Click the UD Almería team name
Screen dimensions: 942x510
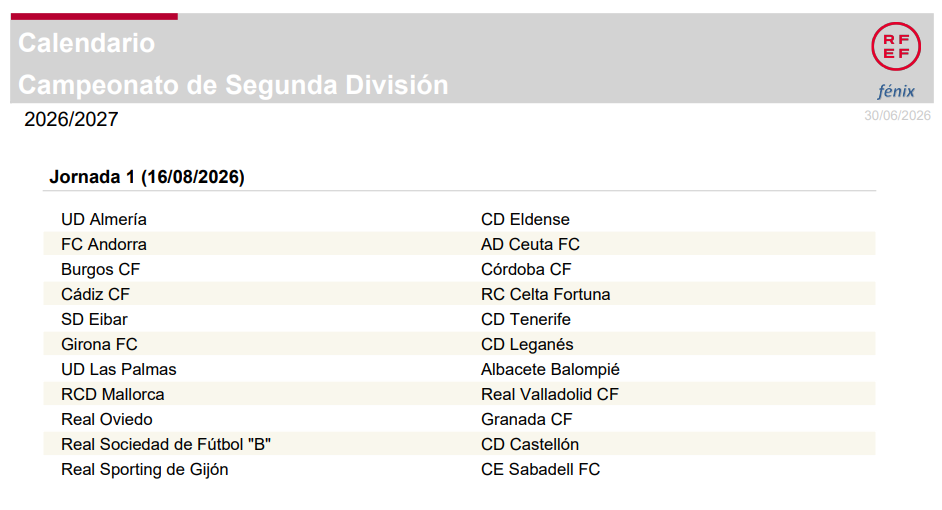point(104,219)
